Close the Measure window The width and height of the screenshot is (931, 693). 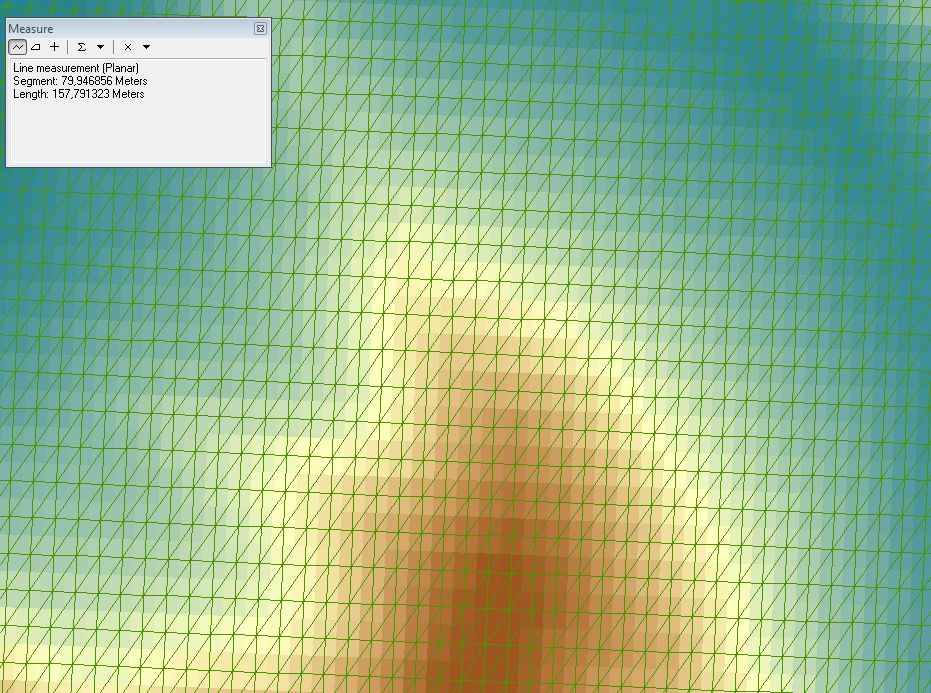260,29
